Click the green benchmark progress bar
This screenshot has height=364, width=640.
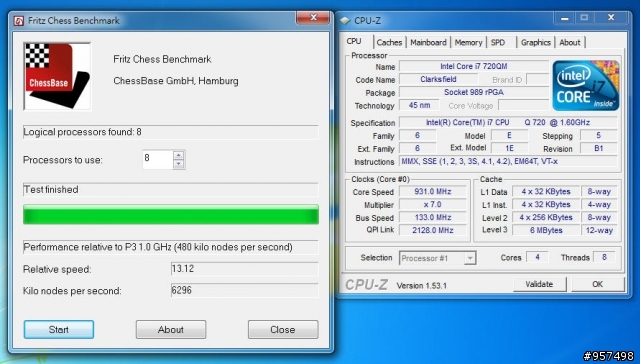pyautogui.click(x=171, y=215)
